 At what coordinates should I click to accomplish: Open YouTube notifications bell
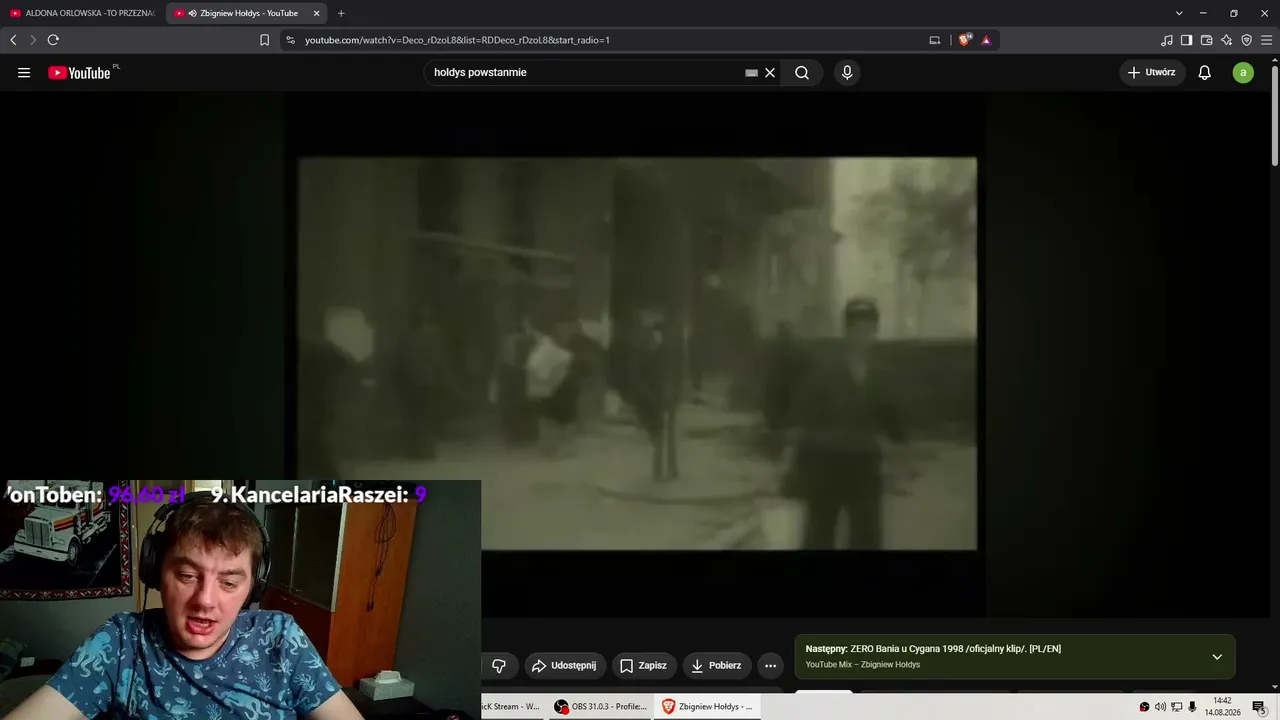1205,72
